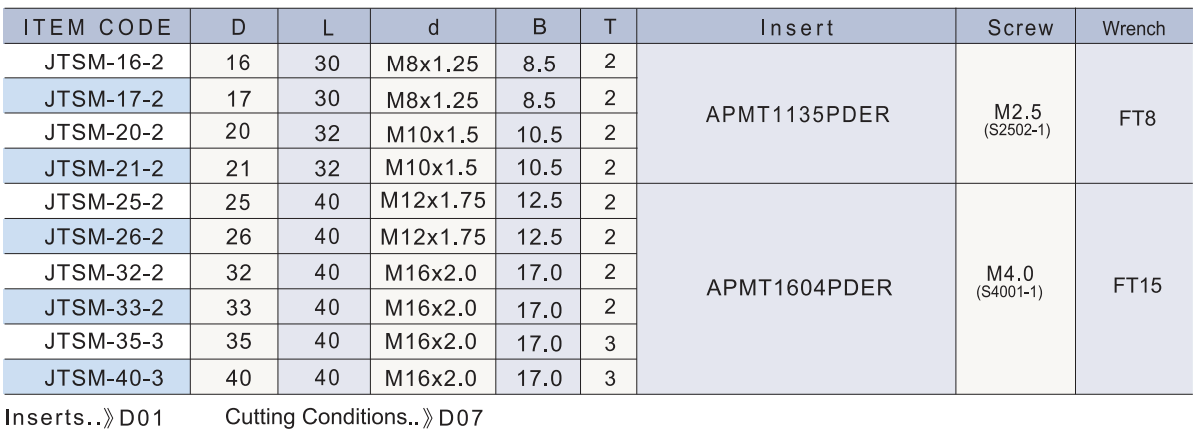Image resolution: width=1195 pixels, height=440 pixels.
Task: Select the JTSM-40-3 row label
Action: 98,379
